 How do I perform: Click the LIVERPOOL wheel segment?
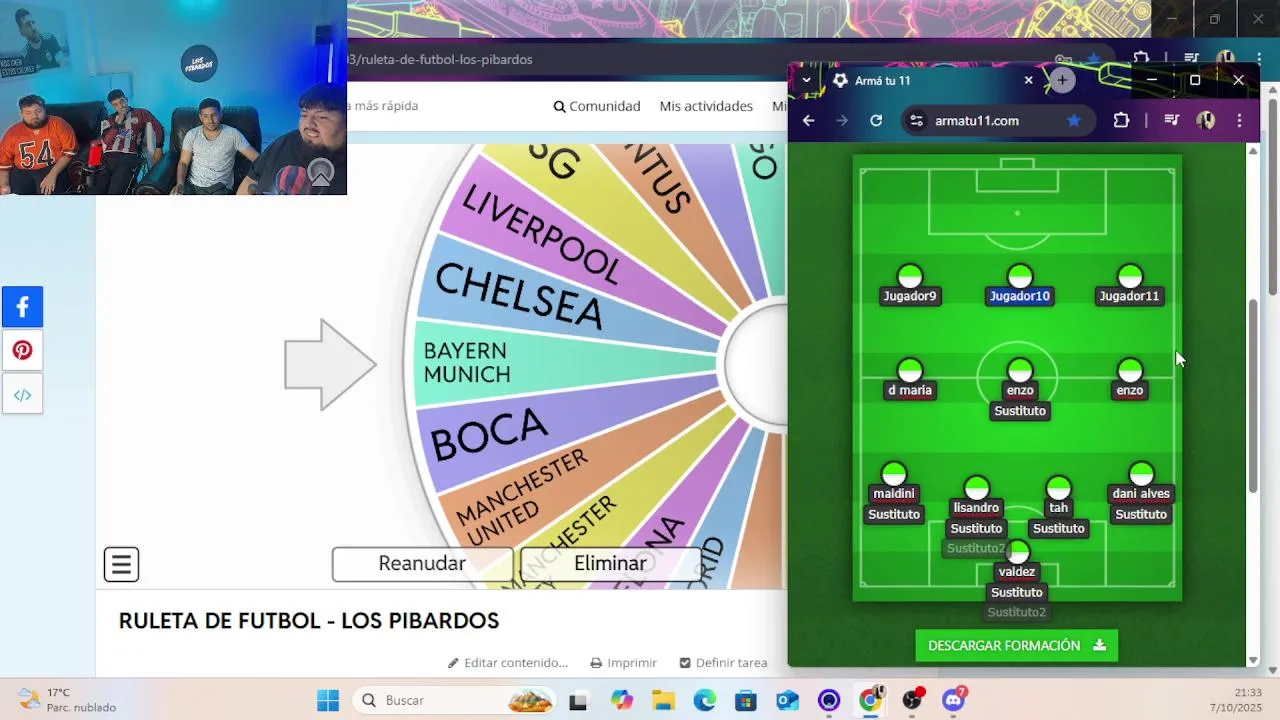point(541,233)
